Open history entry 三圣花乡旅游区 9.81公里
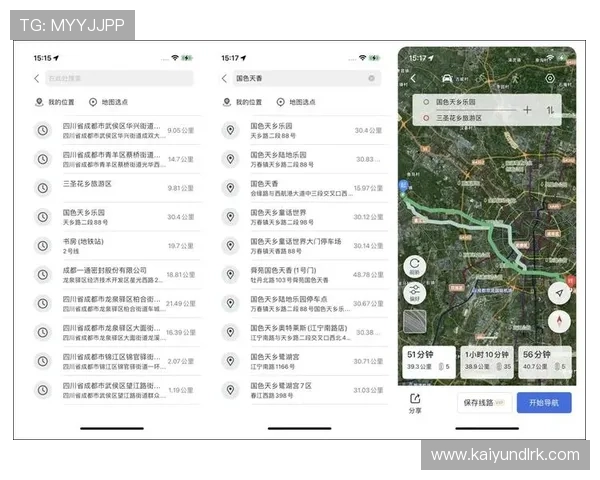Image resolution: width=600 pixels, height=480 pixels. pos(117,188)
